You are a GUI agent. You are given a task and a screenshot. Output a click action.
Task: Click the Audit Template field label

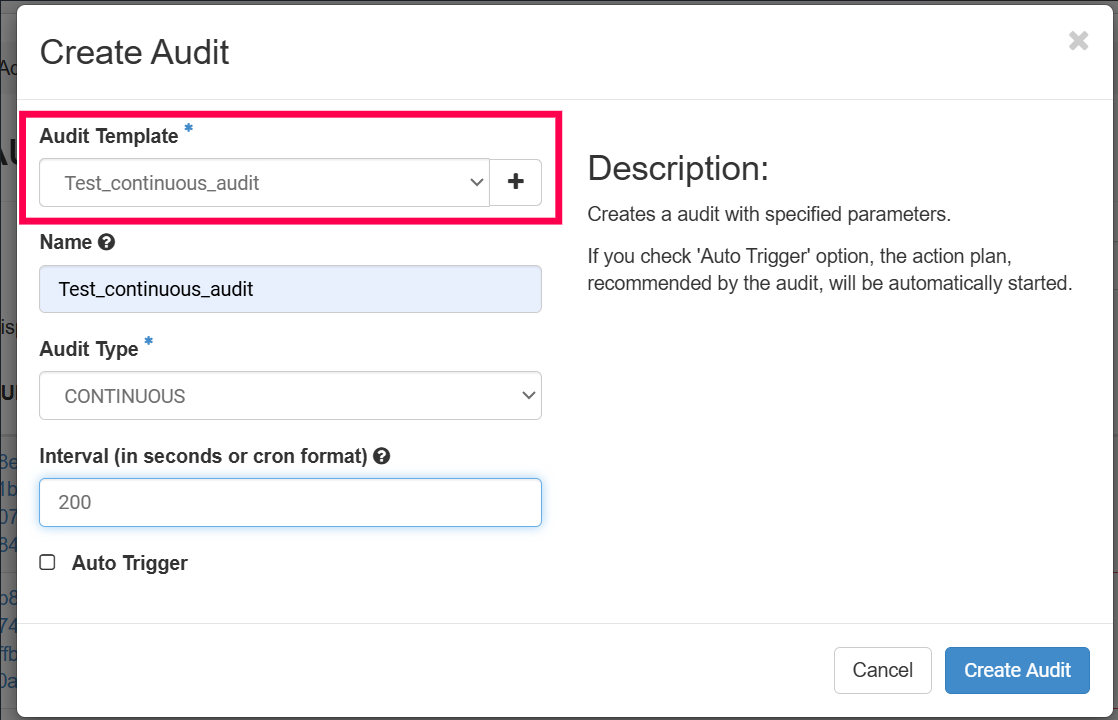click(108, 136)
